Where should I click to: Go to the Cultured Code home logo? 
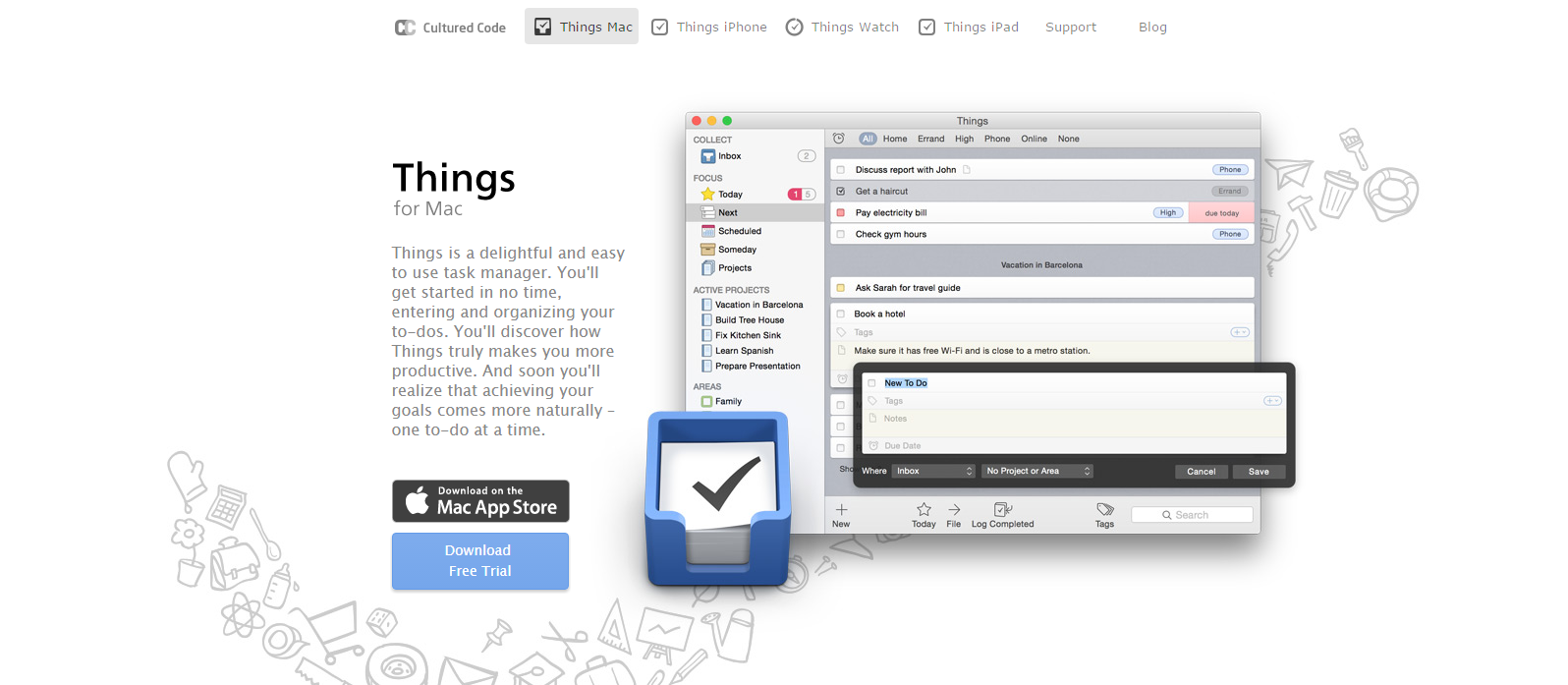pos(450,28)
